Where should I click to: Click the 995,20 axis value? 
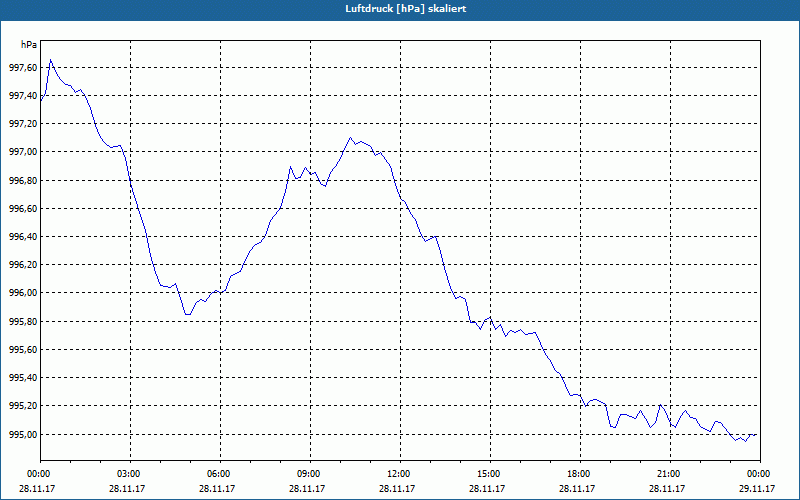(23, 406)
